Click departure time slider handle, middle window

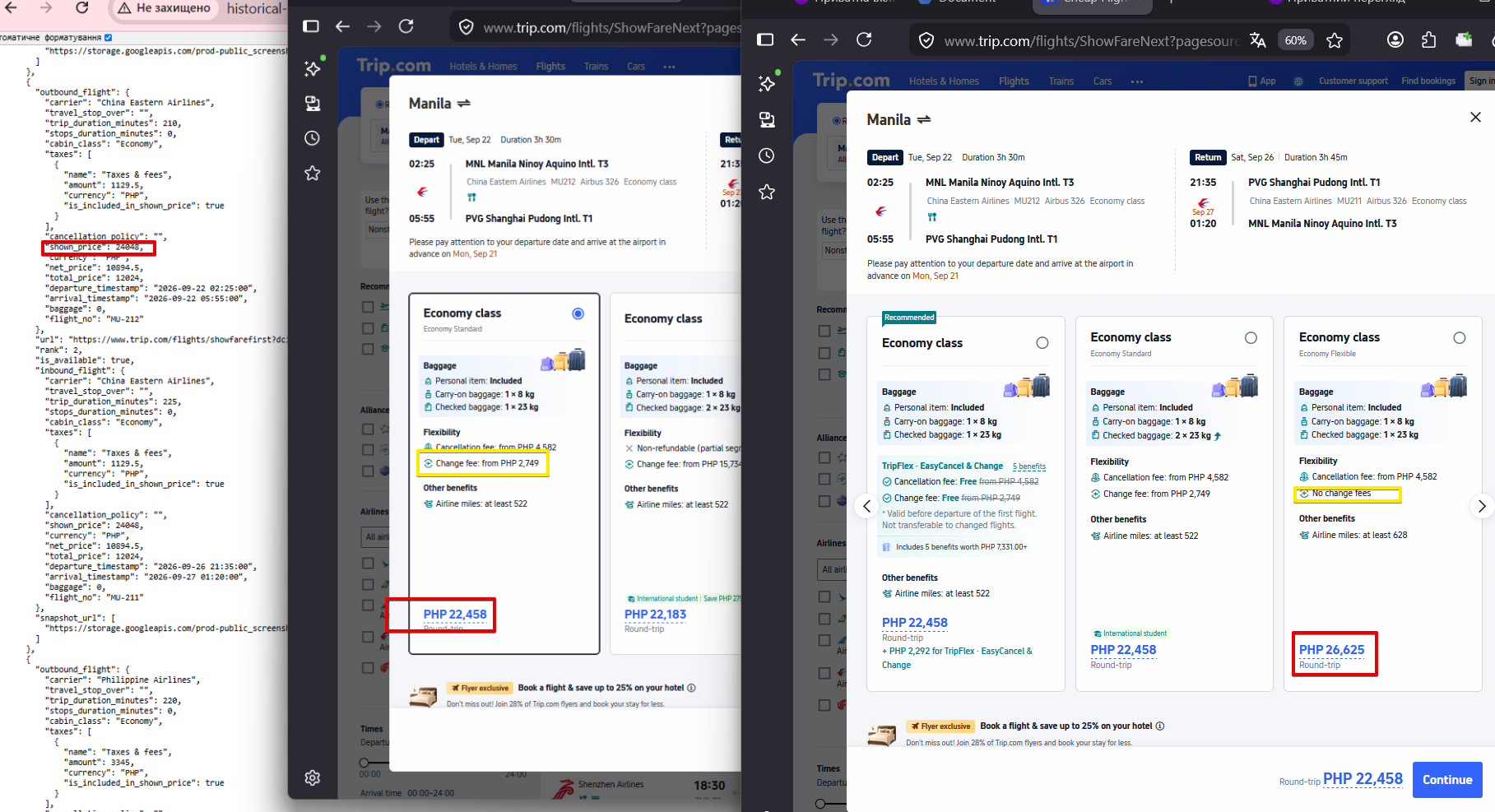364,763
